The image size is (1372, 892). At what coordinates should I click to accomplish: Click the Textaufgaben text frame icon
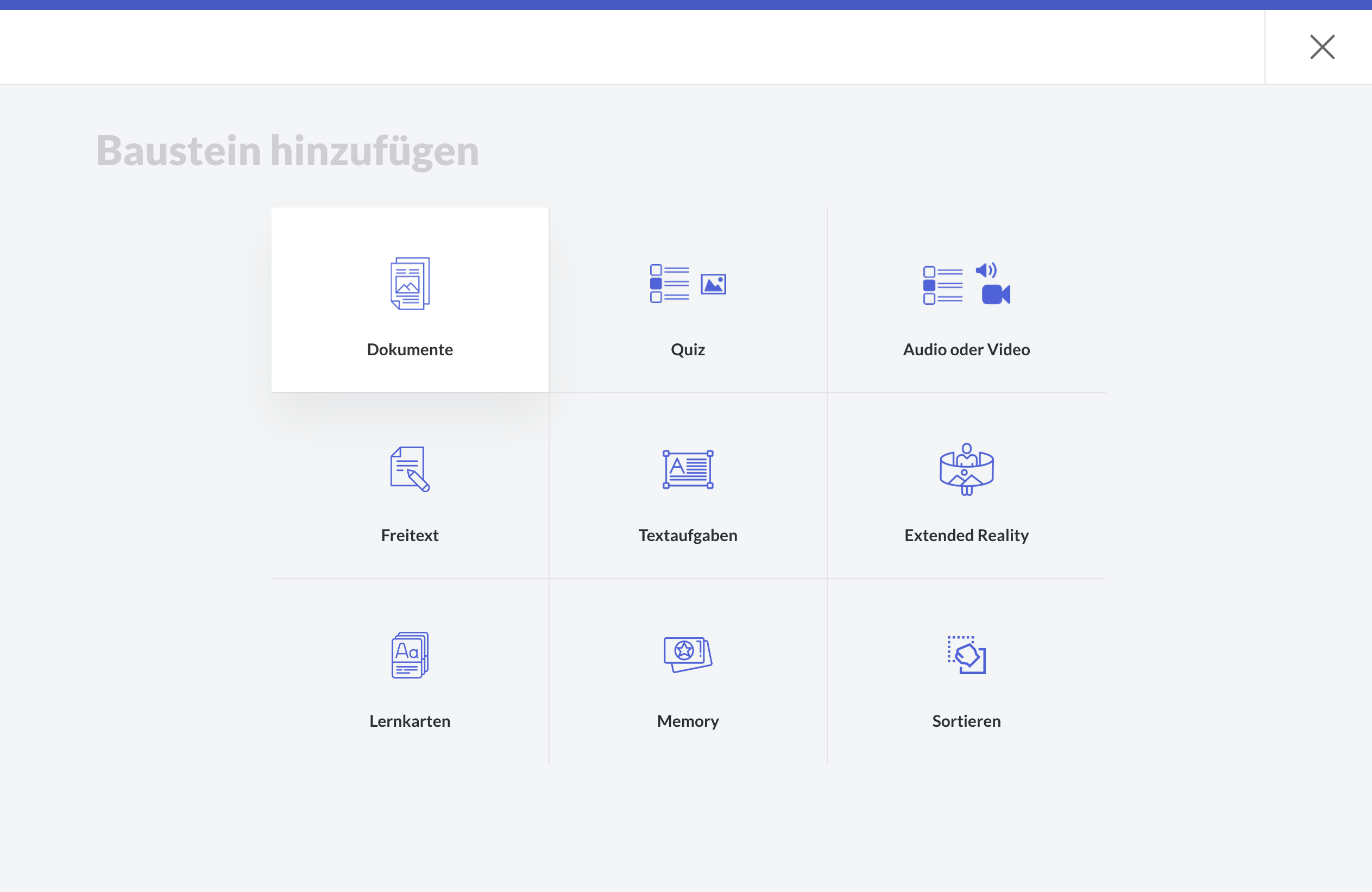click(x=688, y=469)
